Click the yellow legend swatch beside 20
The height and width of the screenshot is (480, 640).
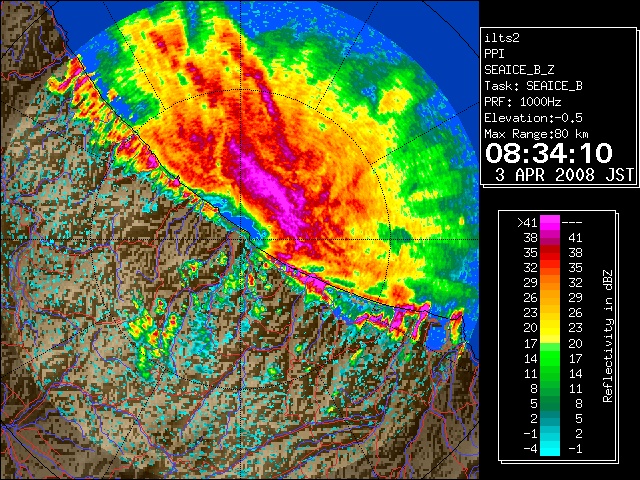550,328
